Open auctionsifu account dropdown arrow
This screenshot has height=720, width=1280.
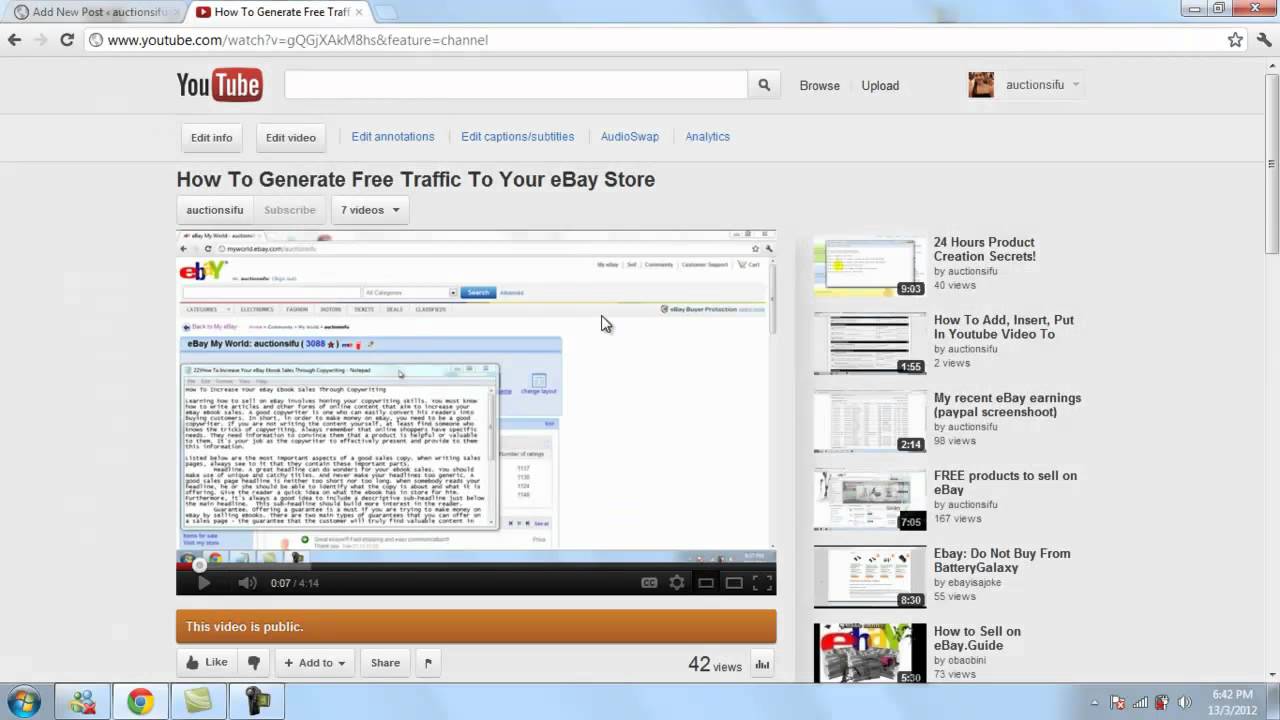pyautogui.click(x=1076, y=85)
